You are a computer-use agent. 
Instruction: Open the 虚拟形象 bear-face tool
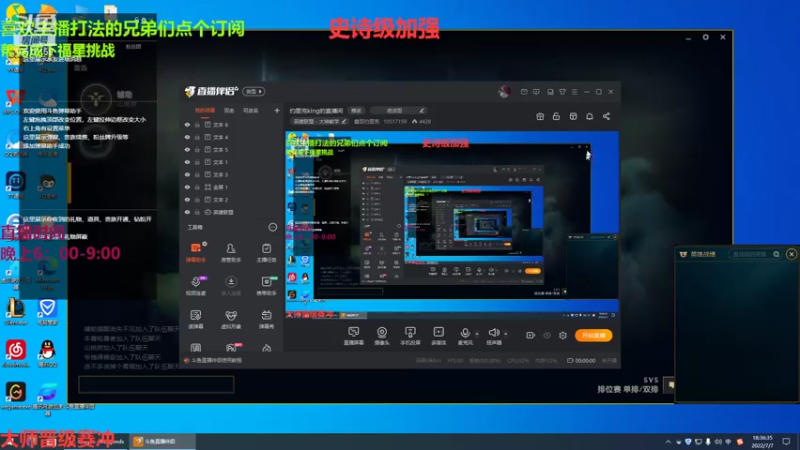(x=231, y=319)
